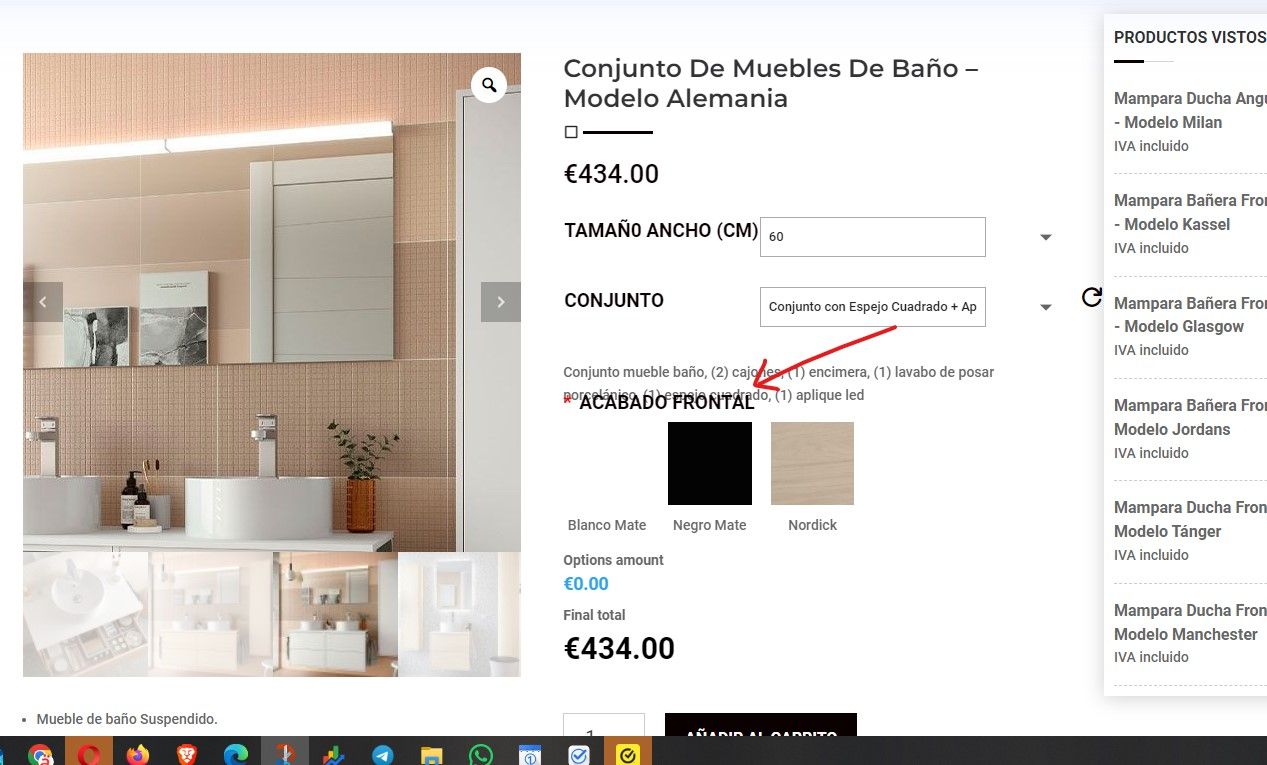
Task: Open Mampara Ducha Modelo Milan link
Action: pos(1190,111)
